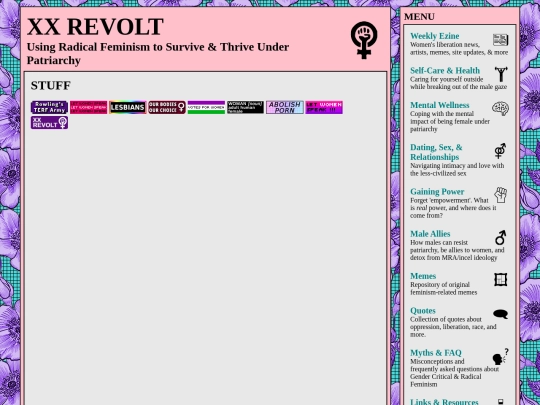The height and width of the screenshot is (405, 540).
Task: Open the Myths & FAQ link
Action: (x=436, y=353)
